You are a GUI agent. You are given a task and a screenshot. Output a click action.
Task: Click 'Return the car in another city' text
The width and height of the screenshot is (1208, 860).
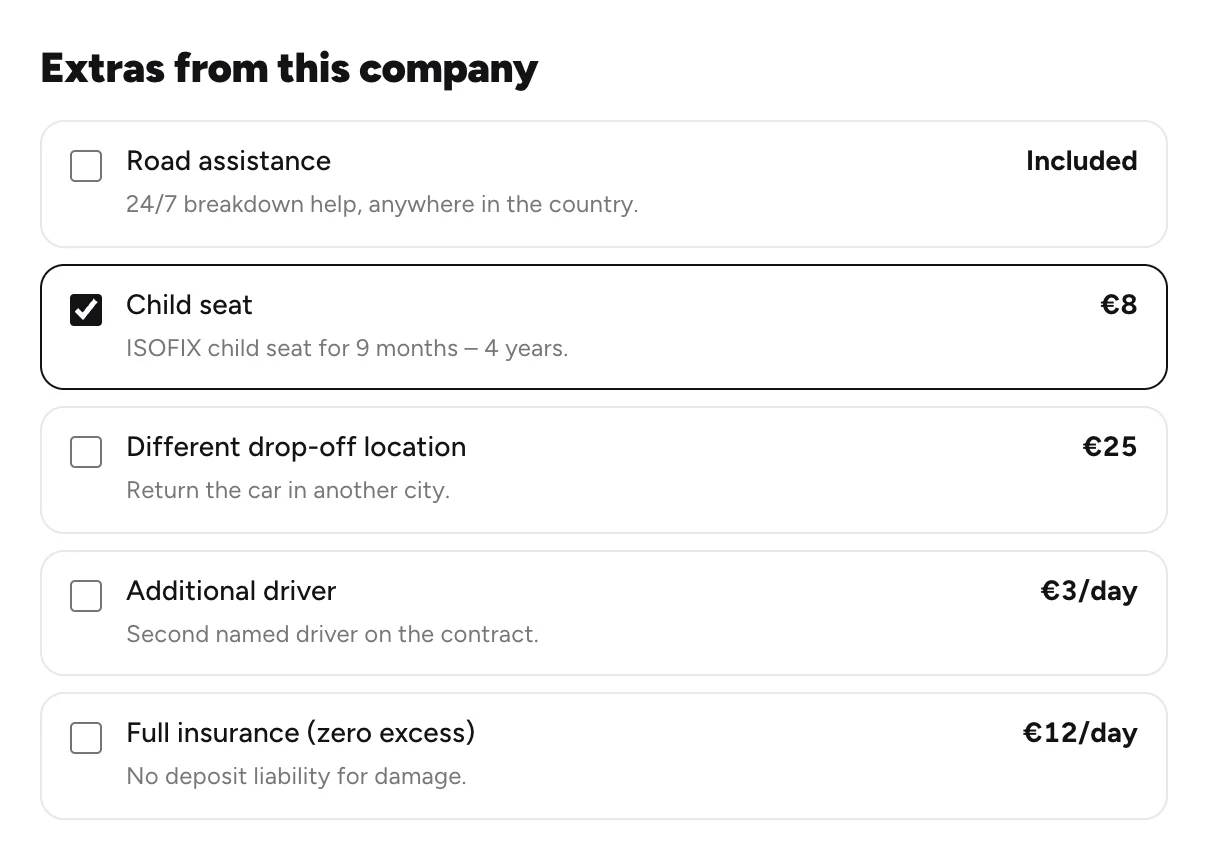pos(288,491)
